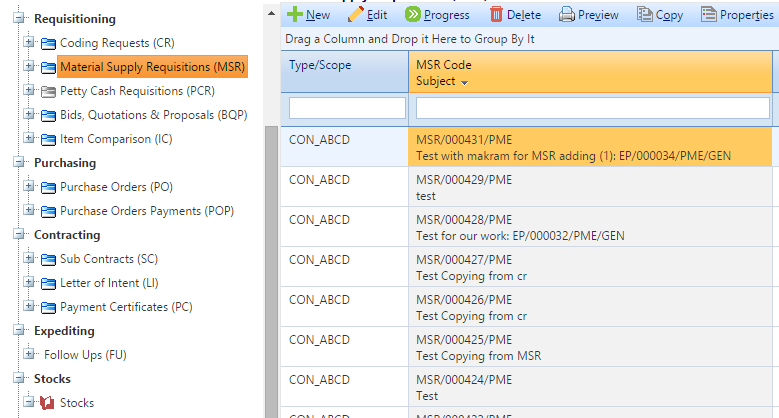Open Petty Cash Requisitions (PCR)

click(x=137, y=91)
